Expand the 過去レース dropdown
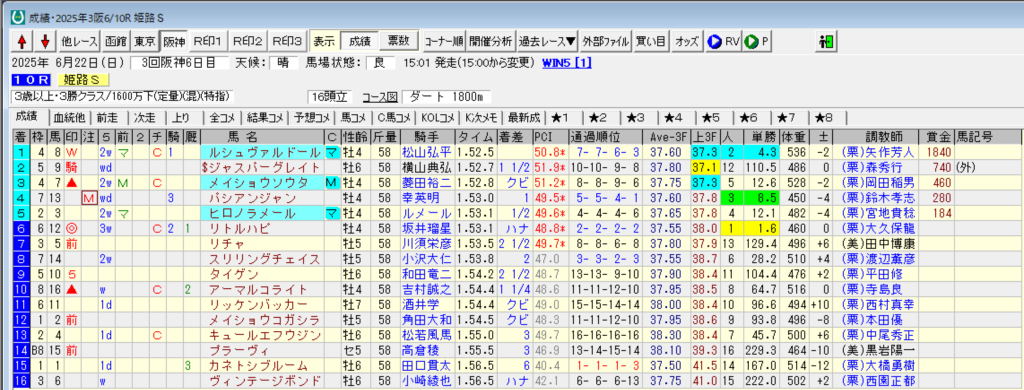The image size is (1024, 390). click(x=547, y=41)
